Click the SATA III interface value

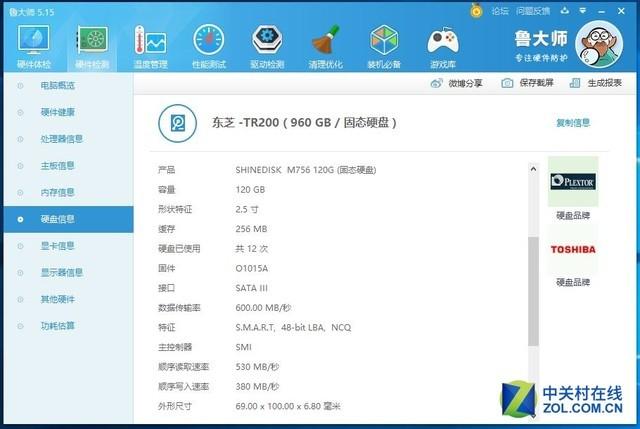pos(251,288)
